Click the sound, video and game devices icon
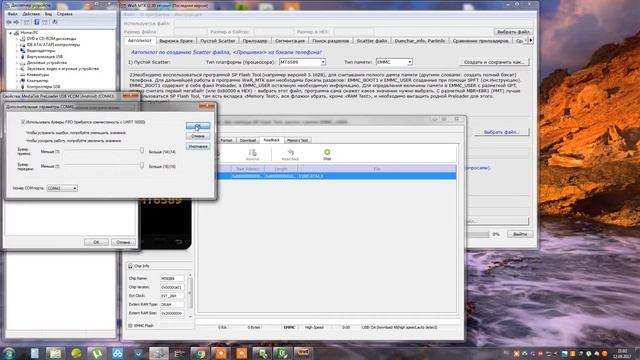This screenshot has height=360, width=640. click(23, 69)
